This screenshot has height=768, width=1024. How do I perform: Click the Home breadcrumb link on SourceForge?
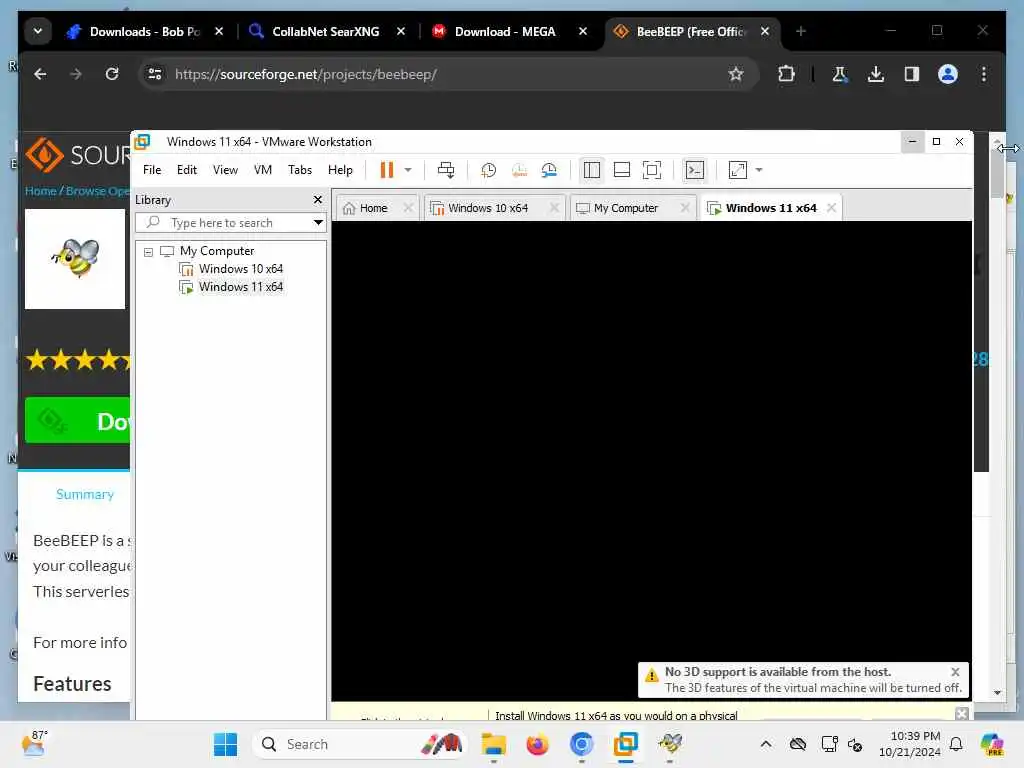click(x=40, y=191)
